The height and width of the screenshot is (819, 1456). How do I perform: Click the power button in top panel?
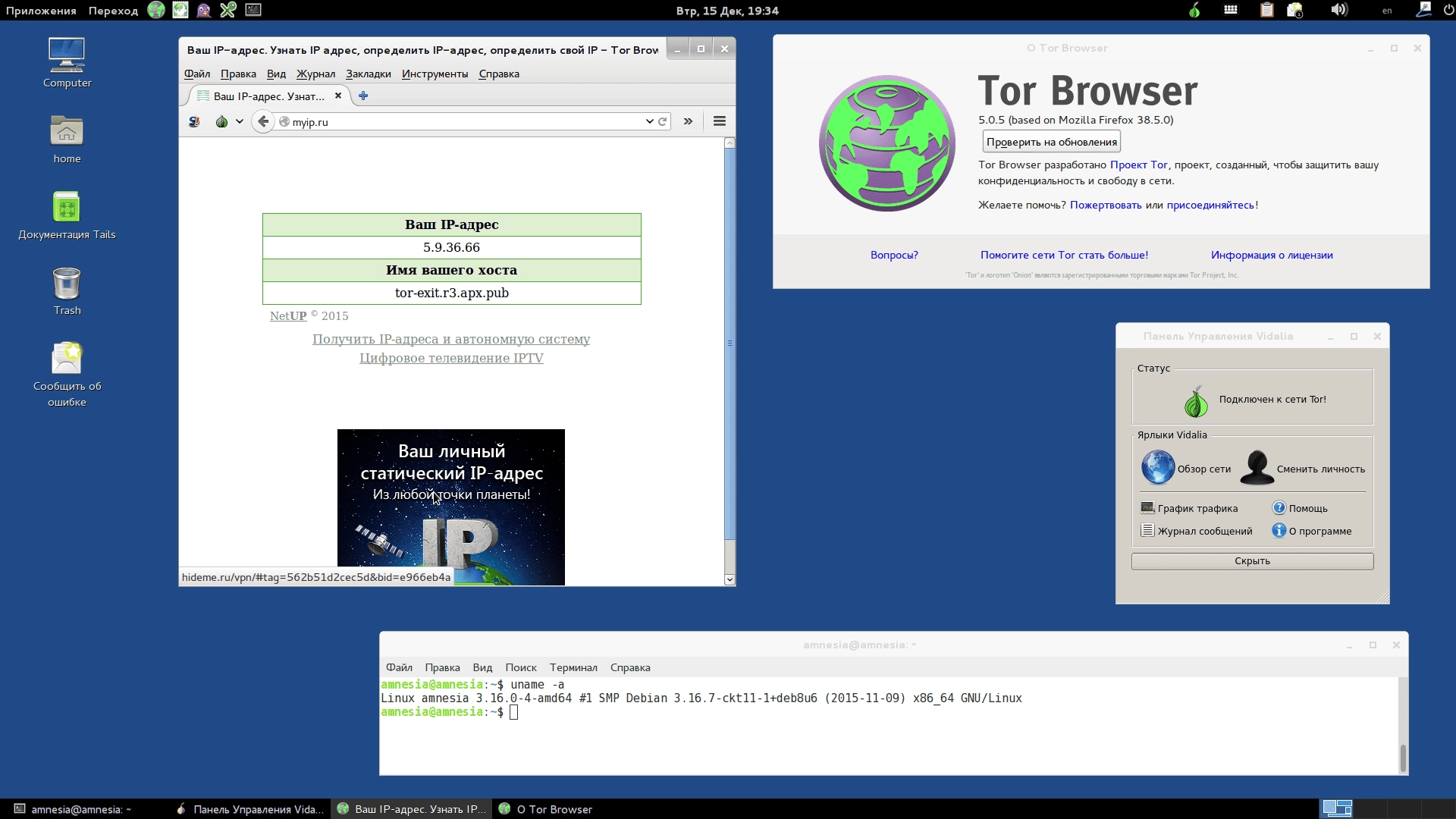tap(1448, 10)
